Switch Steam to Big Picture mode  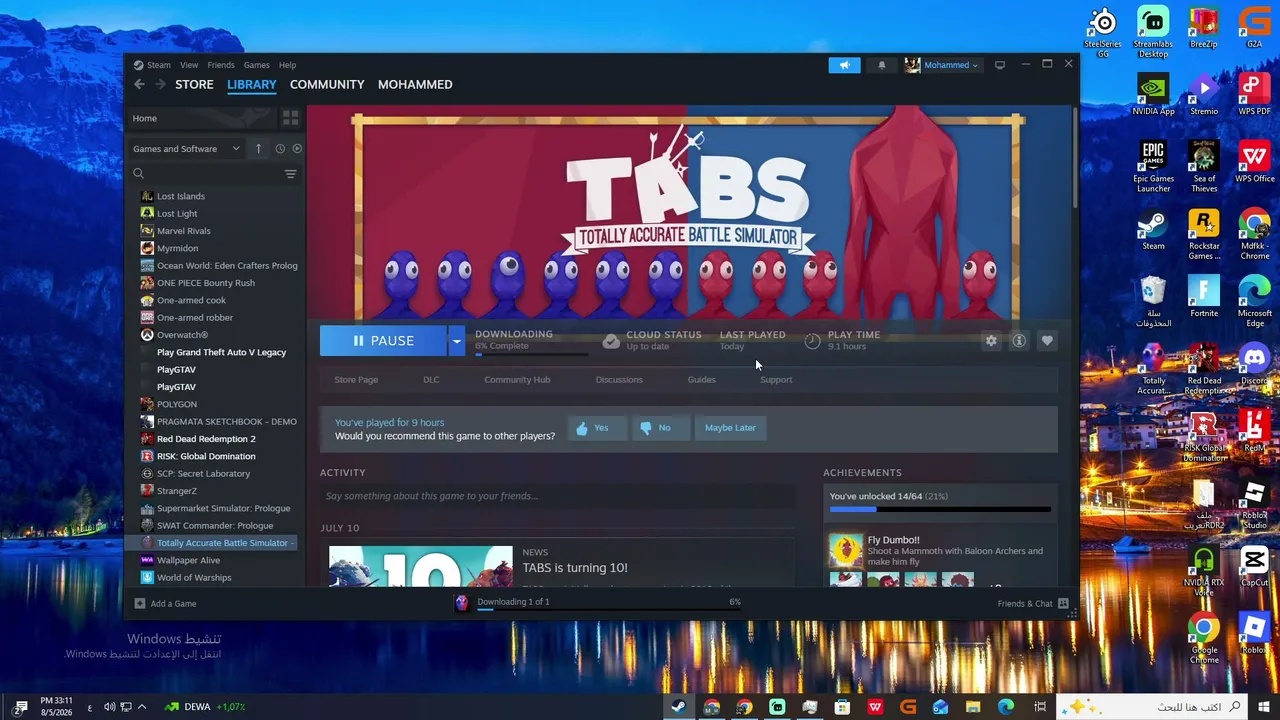click(999, 65)
